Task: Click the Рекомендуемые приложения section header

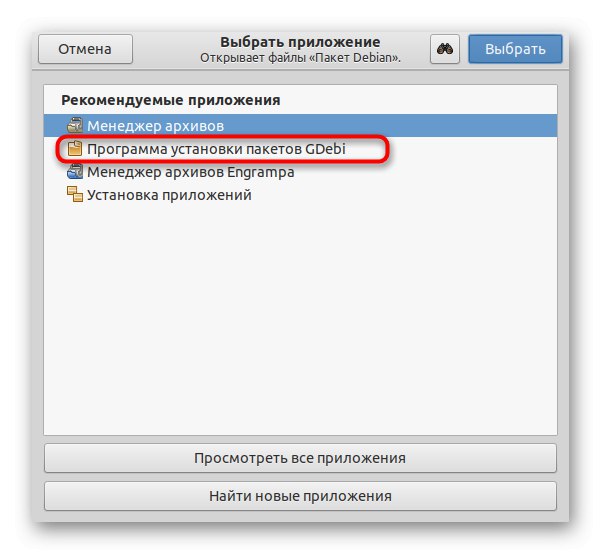Action: tap(171, 100)
